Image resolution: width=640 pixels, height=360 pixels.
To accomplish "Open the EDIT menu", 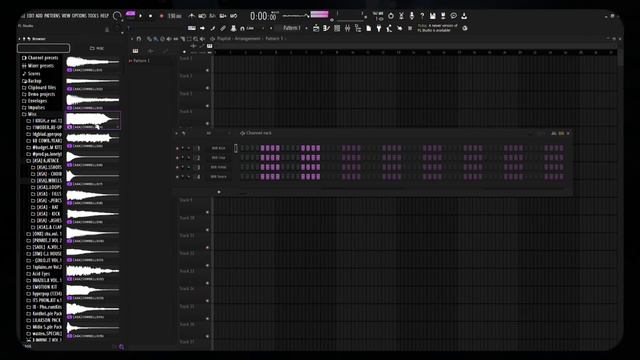I will click(30, 16).
